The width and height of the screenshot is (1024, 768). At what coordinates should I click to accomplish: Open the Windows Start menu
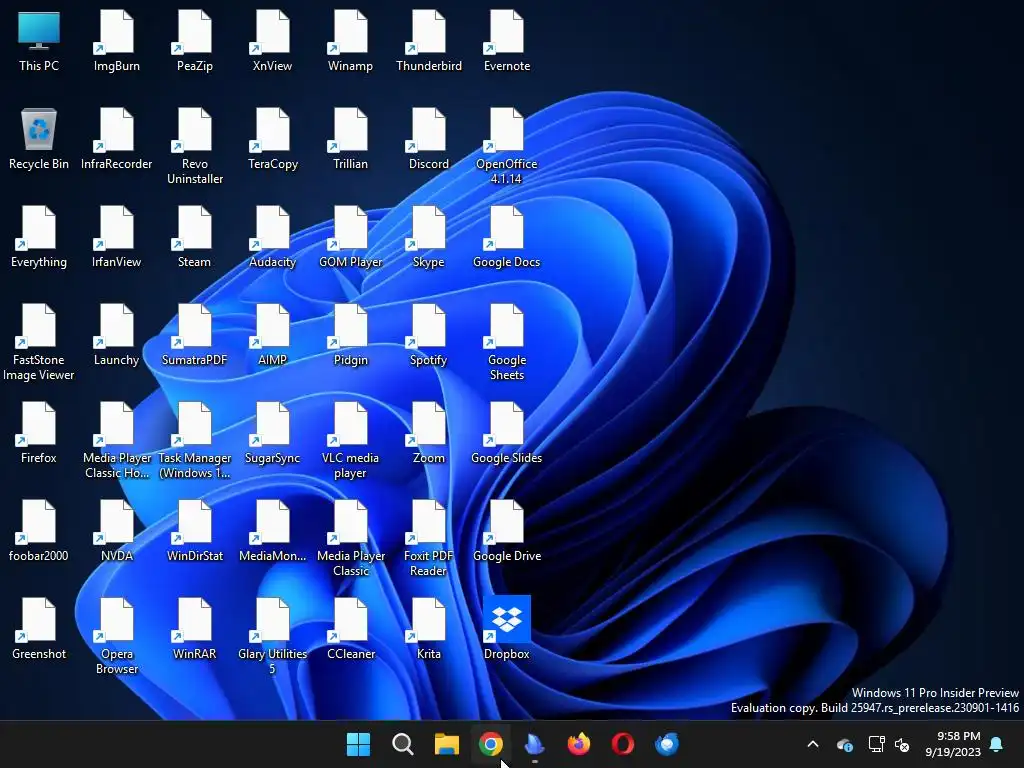point(359,744)
